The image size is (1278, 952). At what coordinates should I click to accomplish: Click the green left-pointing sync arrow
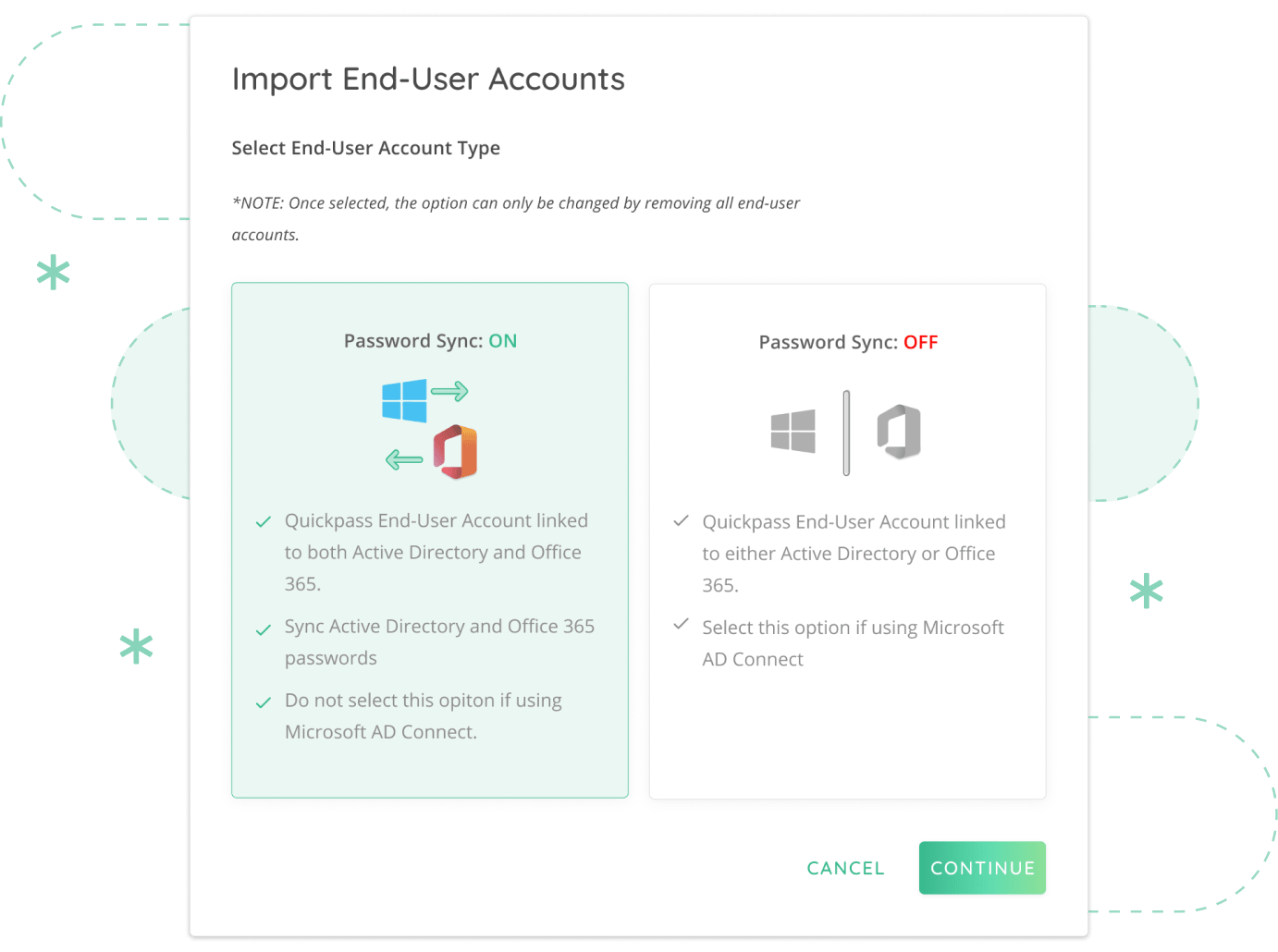(x=404, y=459)
